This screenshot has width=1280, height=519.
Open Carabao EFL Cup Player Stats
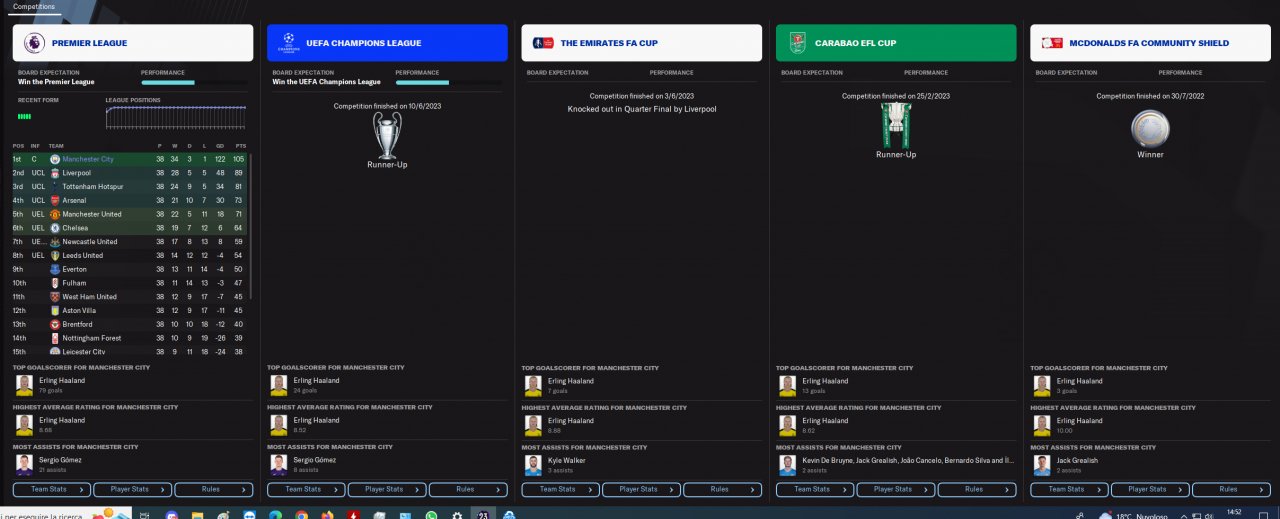tap(896, 489)
